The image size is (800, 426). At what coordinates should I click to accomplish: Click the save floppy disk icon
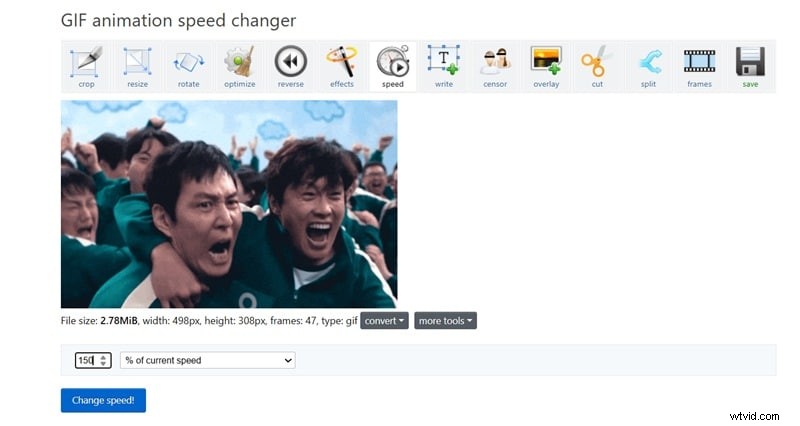pos(750,66)
